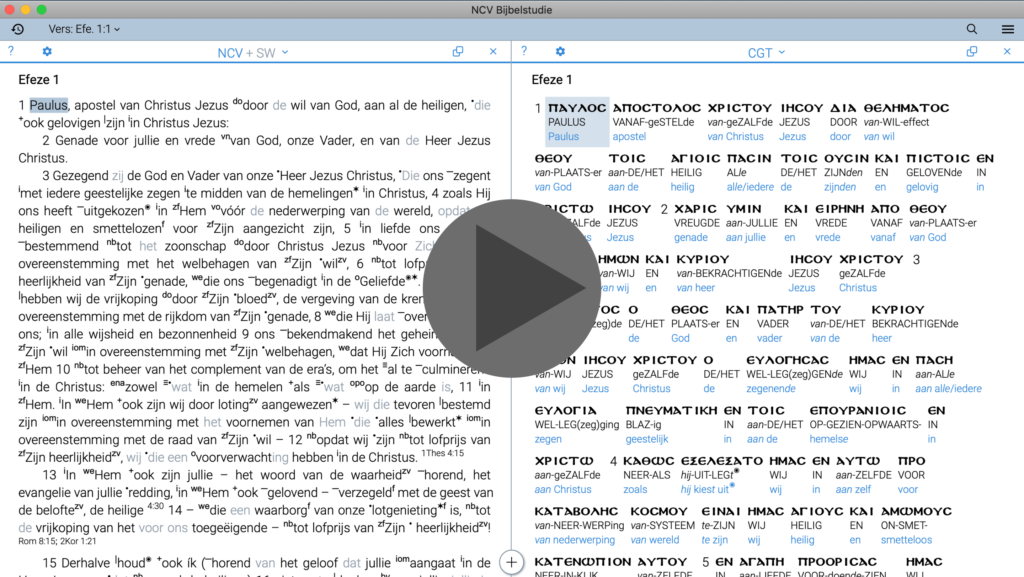Click the Greek word ΠΙΣΤΟΙΣ
The height and width of the screenshot is (577, 1024).
coord(938,158)
